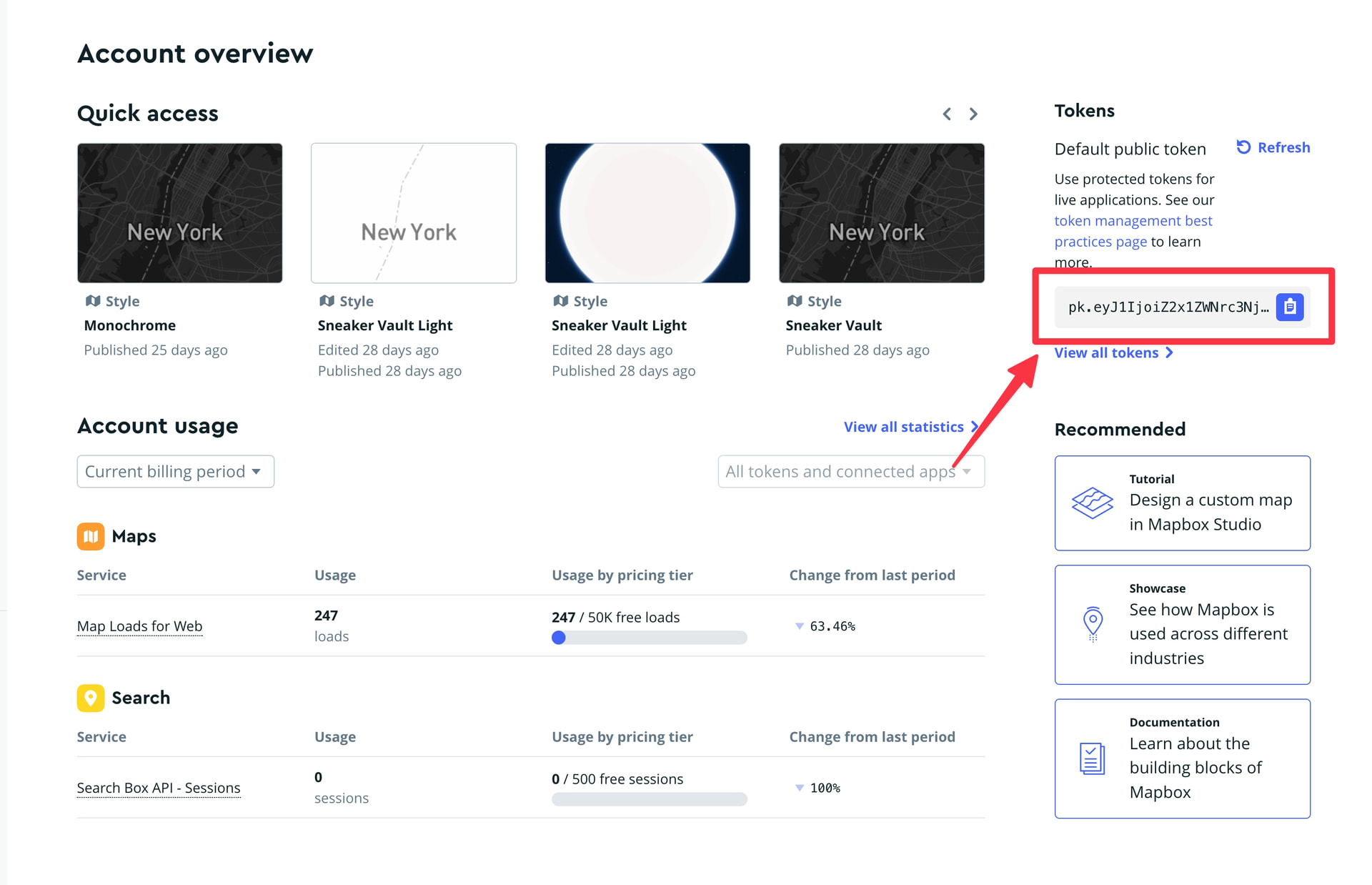Open Learn about building blocks documentation card
The width and height of the screenshot is (1372, 885).
click(x=1183, y=758)
